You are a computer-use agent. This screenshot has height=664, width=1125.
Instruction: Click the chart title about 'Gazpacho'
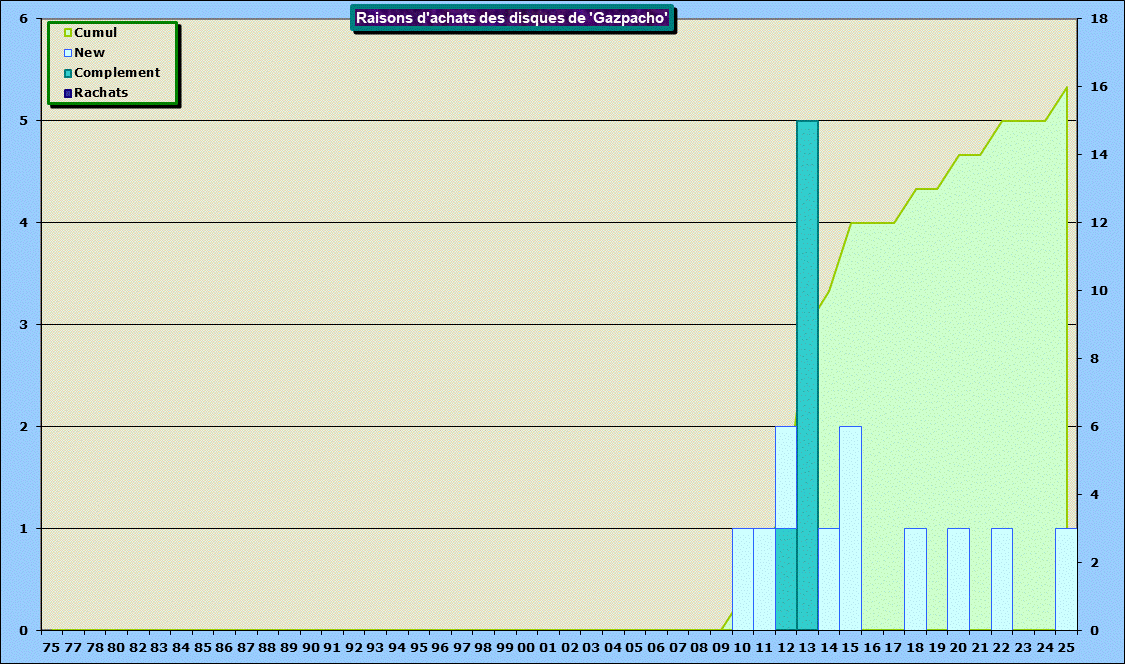coord(512,18)
